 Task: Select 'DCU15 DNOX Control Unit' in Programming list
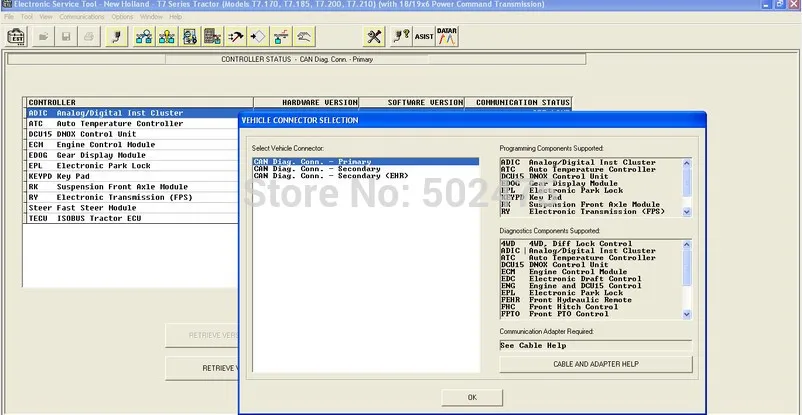(x=591, y=177)
